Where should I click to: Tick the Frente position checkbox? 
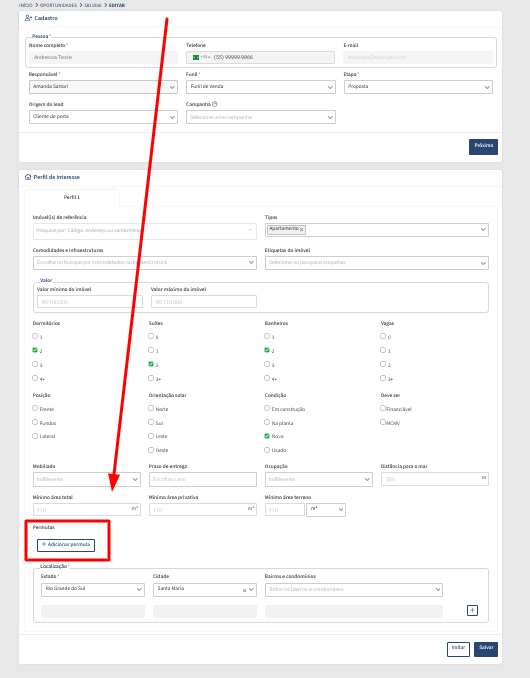(35, 408)
